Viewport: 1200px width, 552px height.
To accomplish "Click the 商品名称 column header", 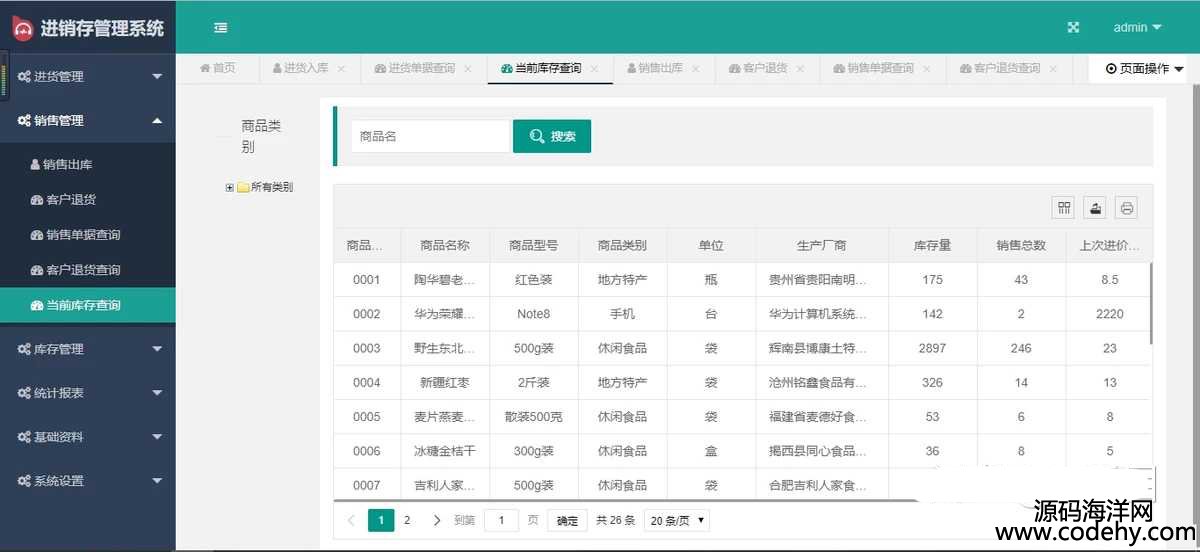I will pos(445,245).
